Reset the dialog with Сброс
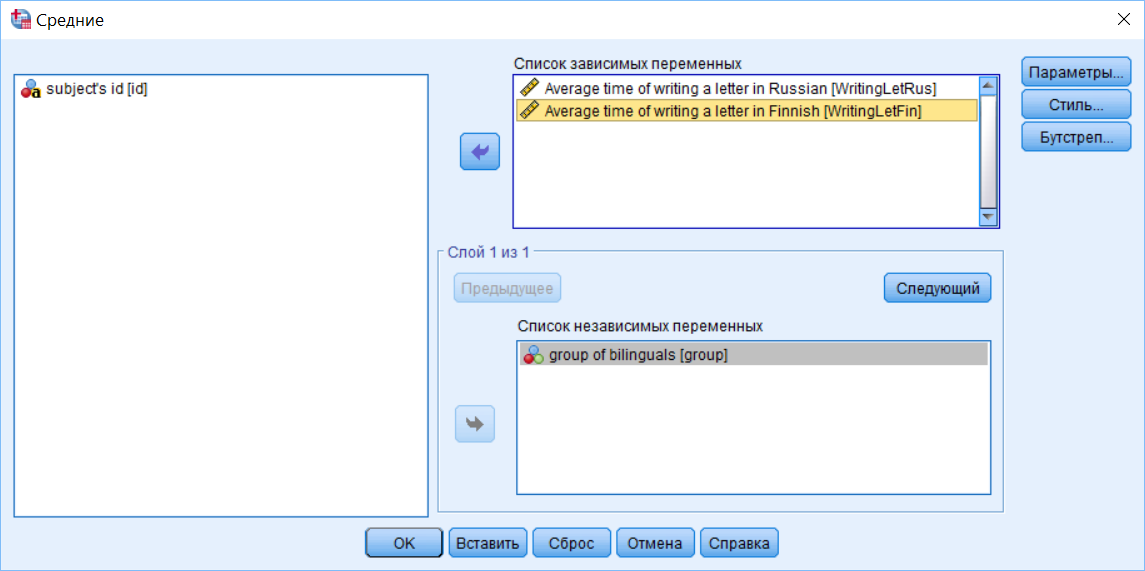Image resolution: width=1145 pixels, height=571 pixels. [x=572, y=543]
